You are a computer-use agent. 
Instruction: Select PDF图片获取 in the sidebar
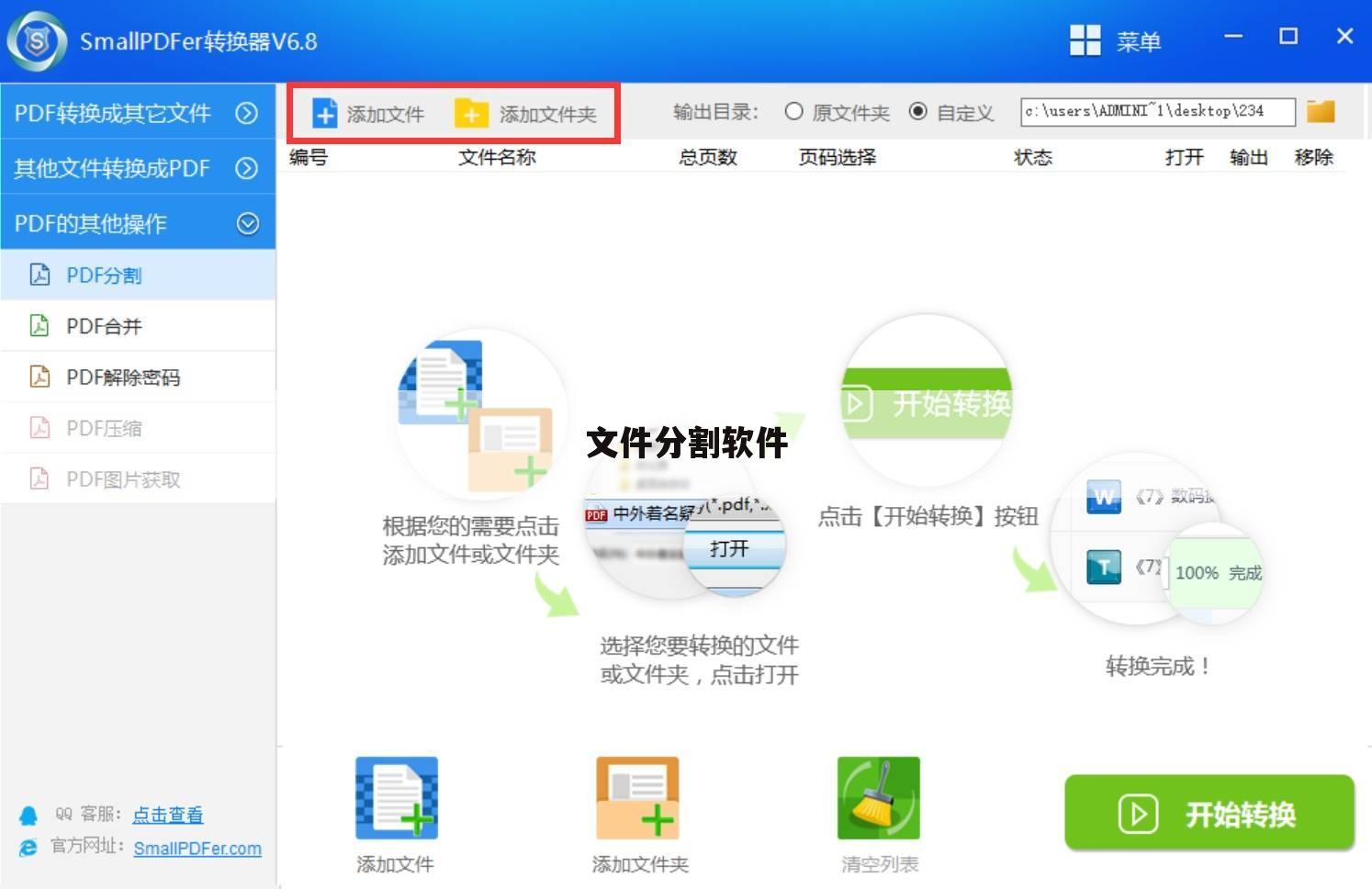pyautogui.click(x=138, y=478)
